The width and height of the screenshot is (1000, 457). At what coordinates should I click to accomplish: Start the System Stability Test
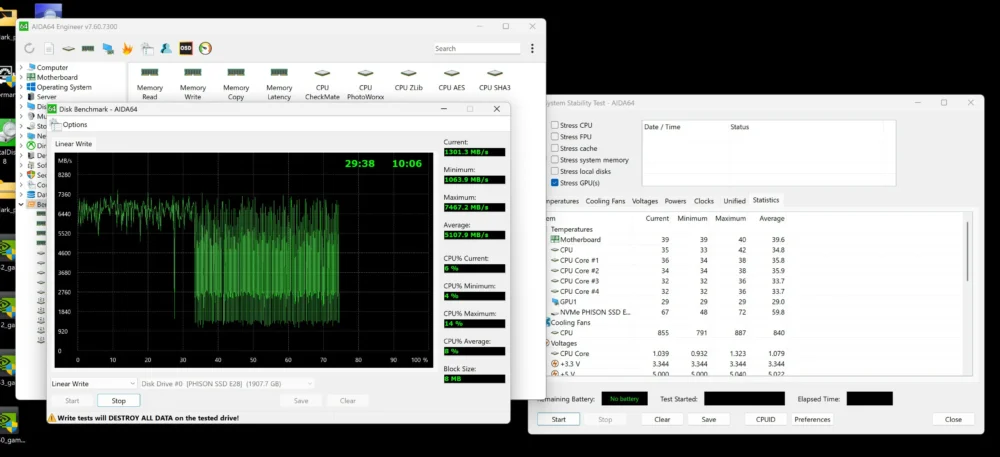[559, 419]
